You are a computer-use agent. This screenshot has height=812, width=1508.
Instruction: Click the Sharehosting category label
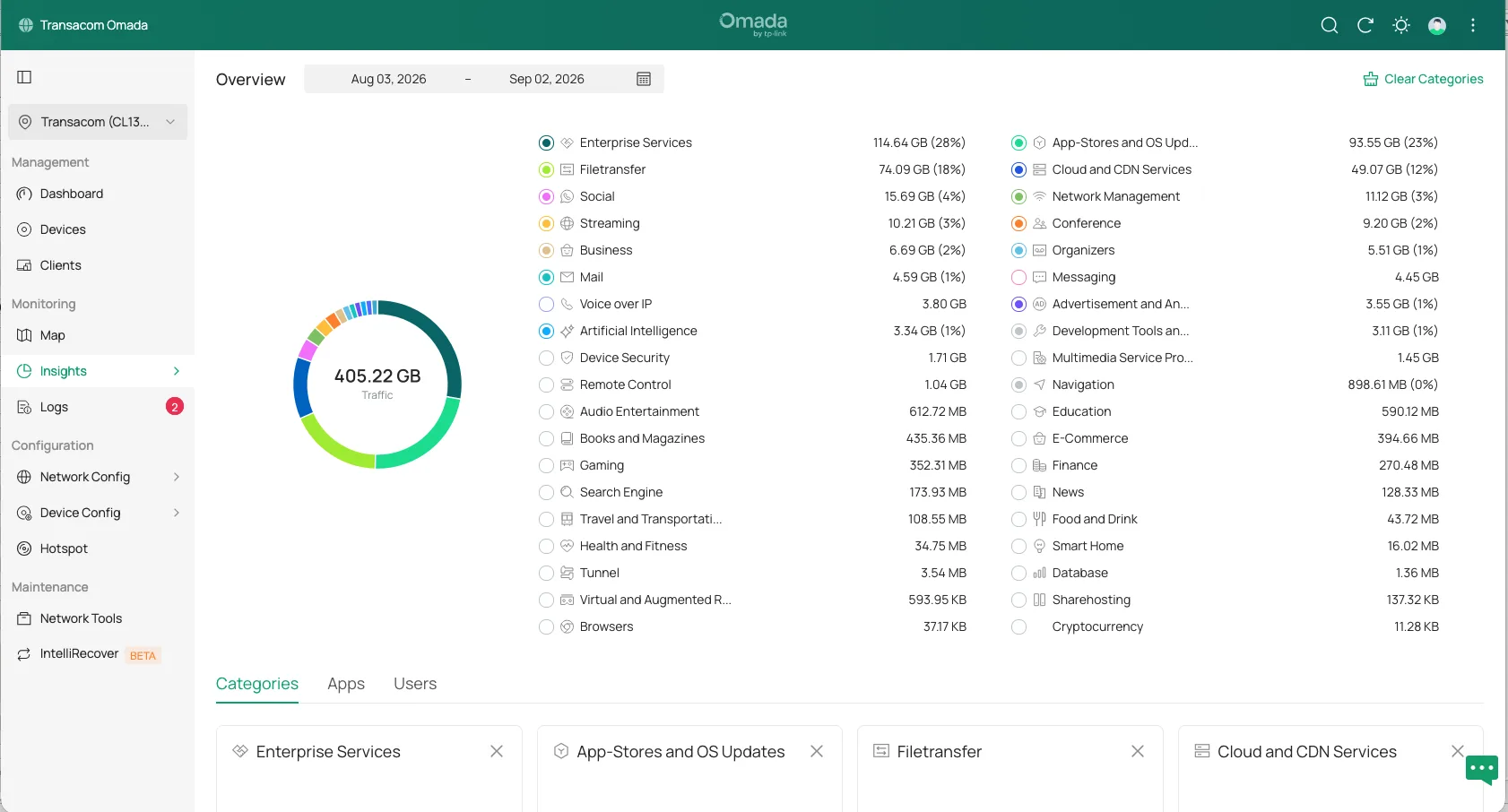point(1091,600)
